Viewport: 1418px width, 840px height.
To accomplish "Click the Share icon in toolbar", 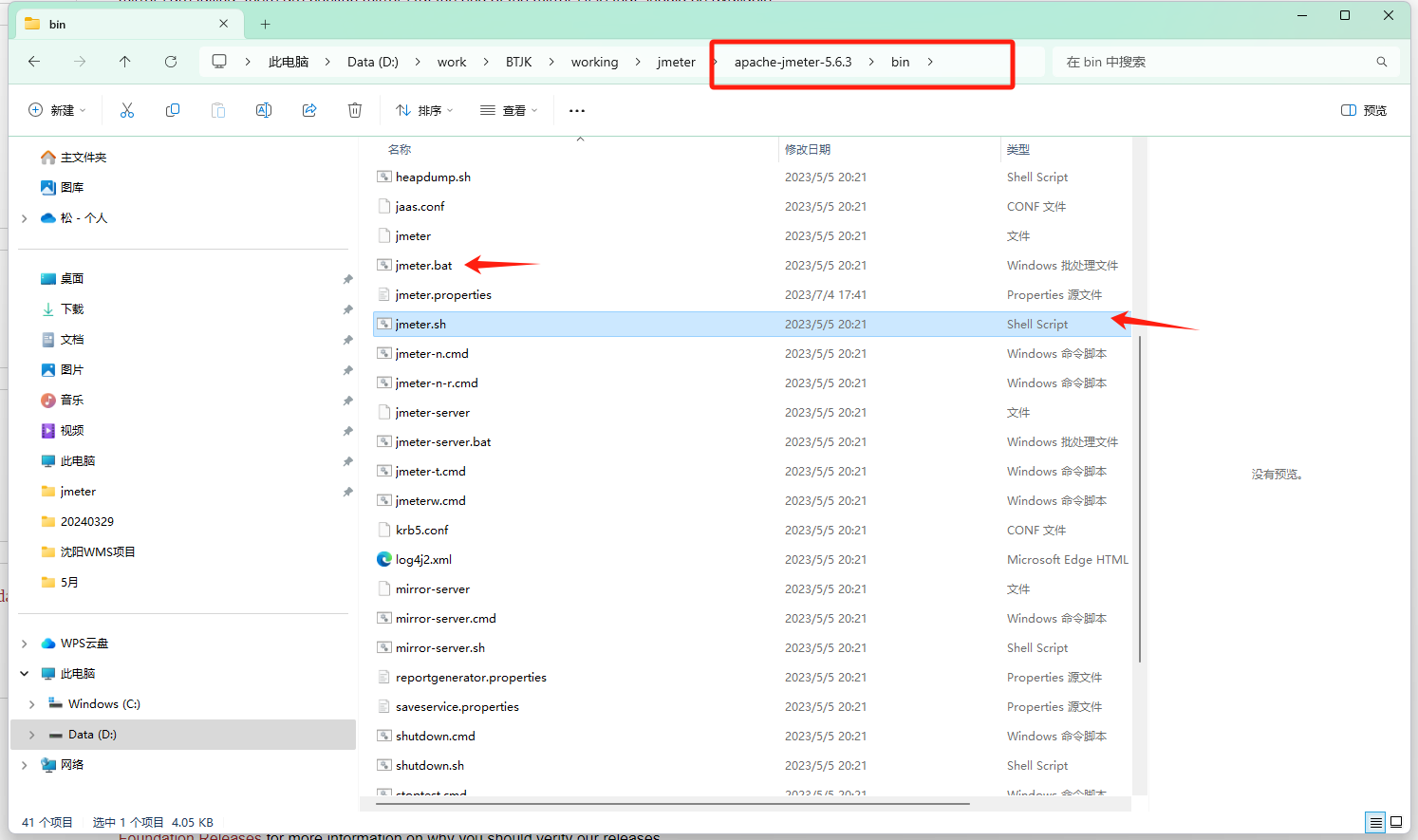I will click(309, 110).
